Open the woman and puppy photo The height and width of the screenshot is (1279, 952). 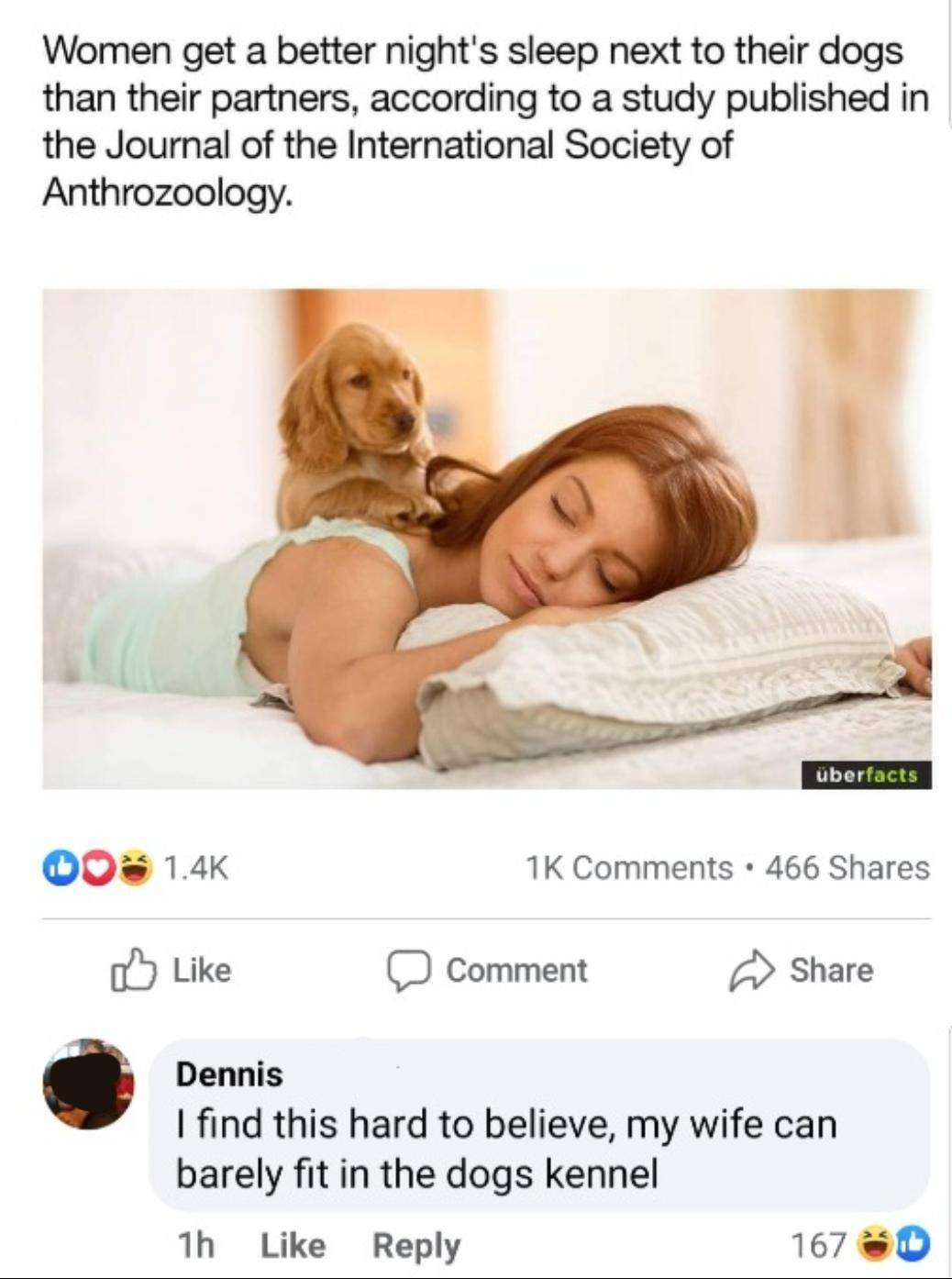point(487,539)
